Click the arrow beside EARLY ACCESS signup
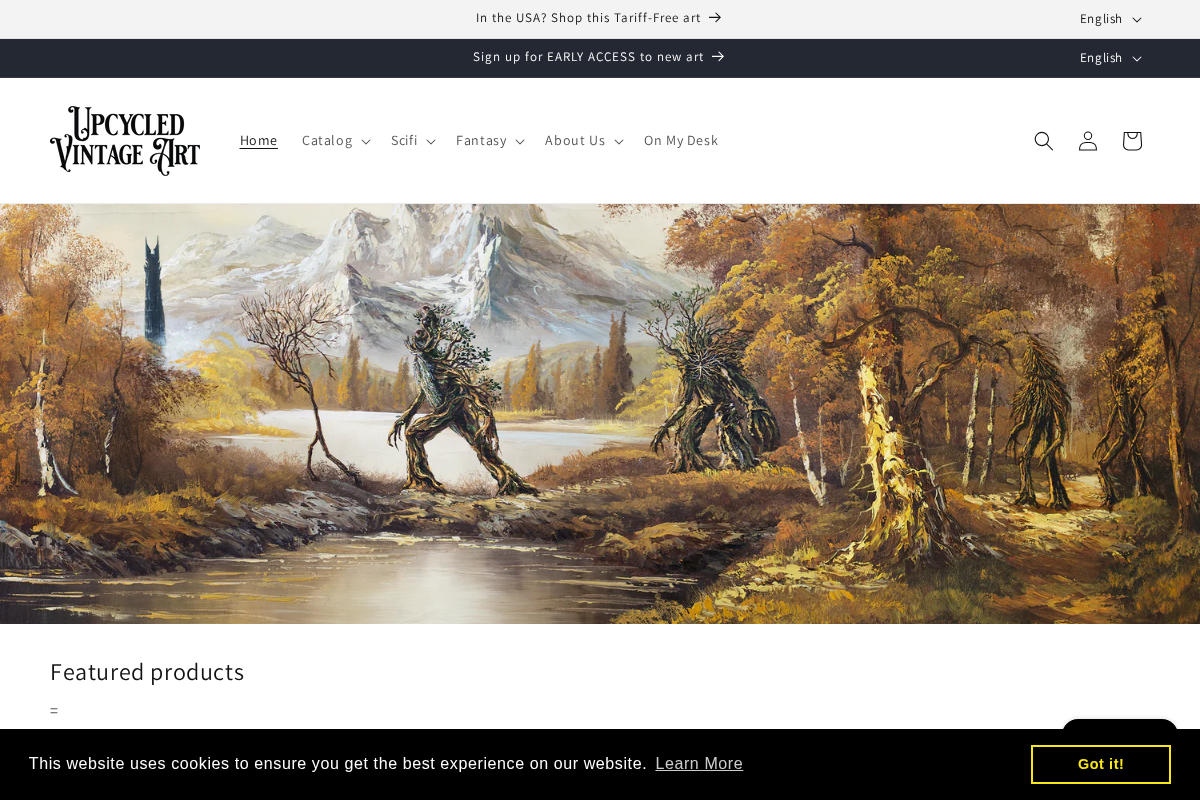The height and width of the screenshot is (800, 1200). [x=719, y=57]
